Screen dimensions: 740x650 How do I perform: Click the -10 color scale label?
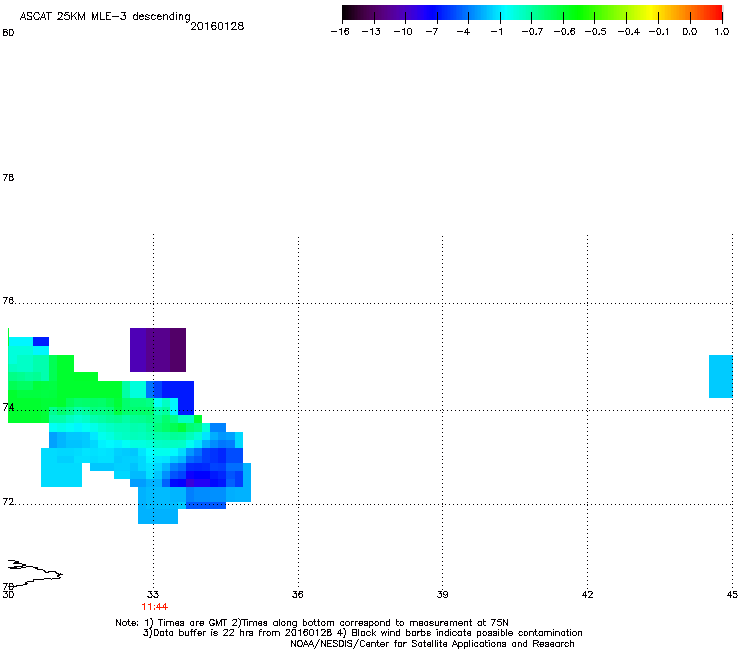pos(403,32)
